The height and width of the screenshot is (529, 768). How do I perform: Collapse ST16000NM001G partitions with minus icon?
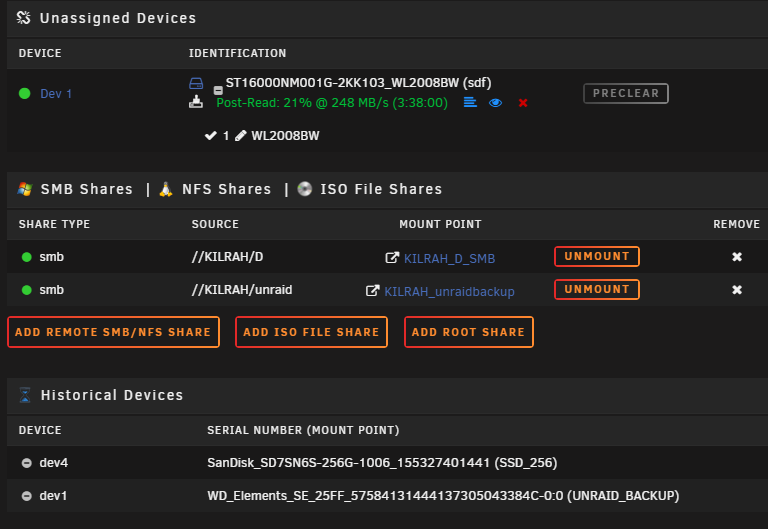pyautogui.click(x=218, y=91)
